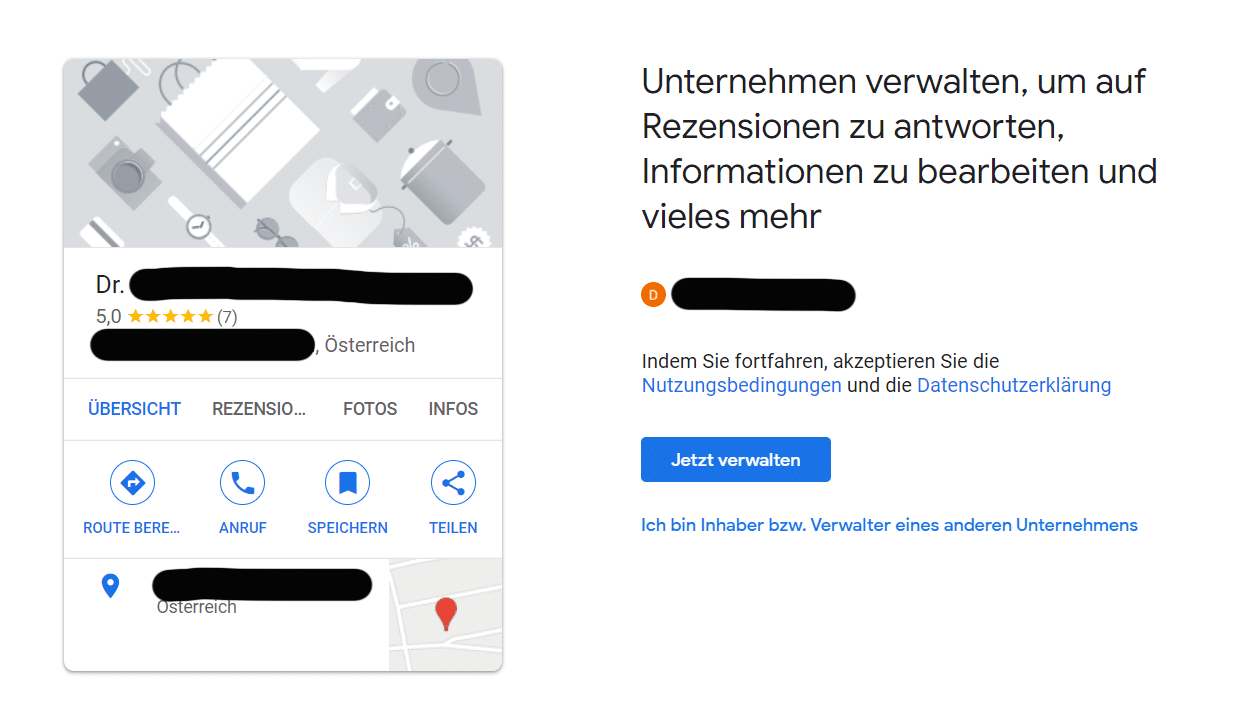Open the ÜBERSICHT tab
Image resolution: width=1237 pixels, height=725 pixels.
(135, 409)
